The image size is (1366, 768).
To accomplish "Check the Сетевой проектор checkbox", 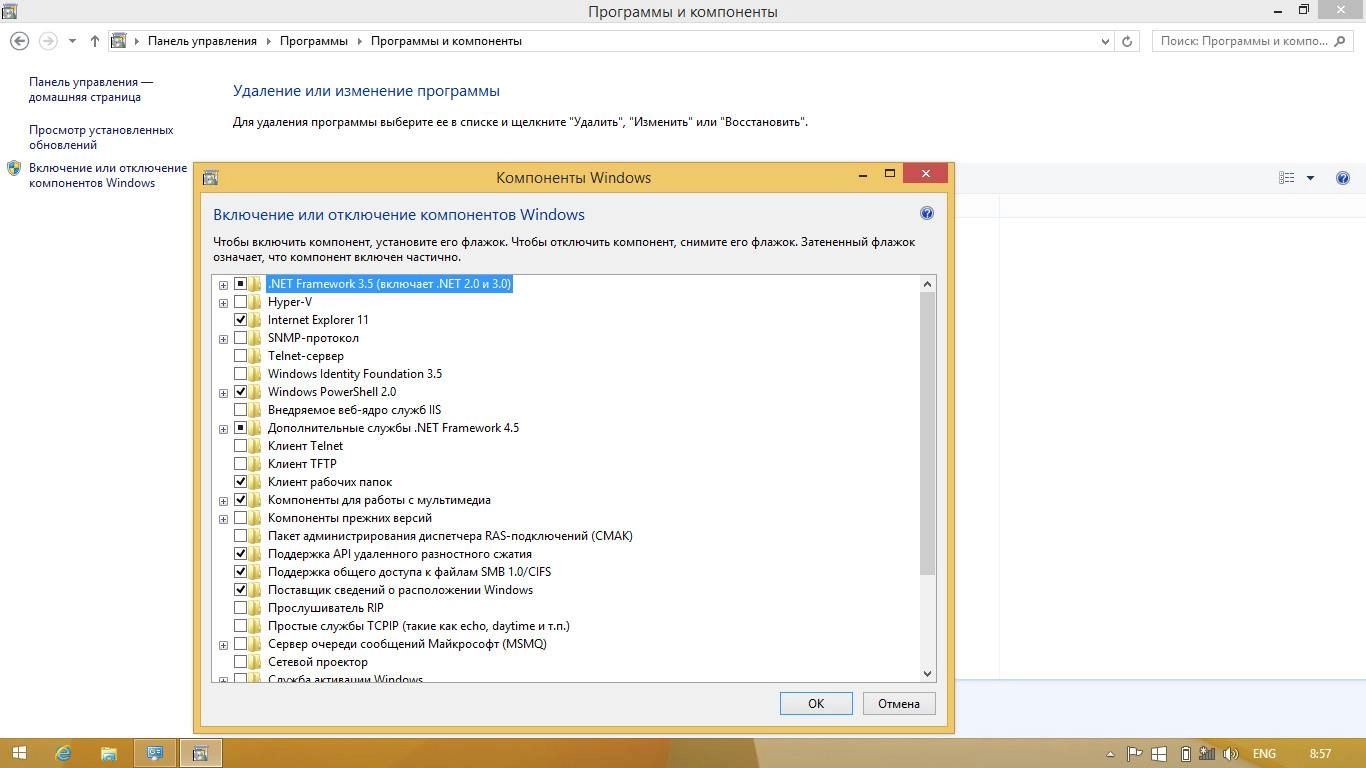I will (240, 662).
